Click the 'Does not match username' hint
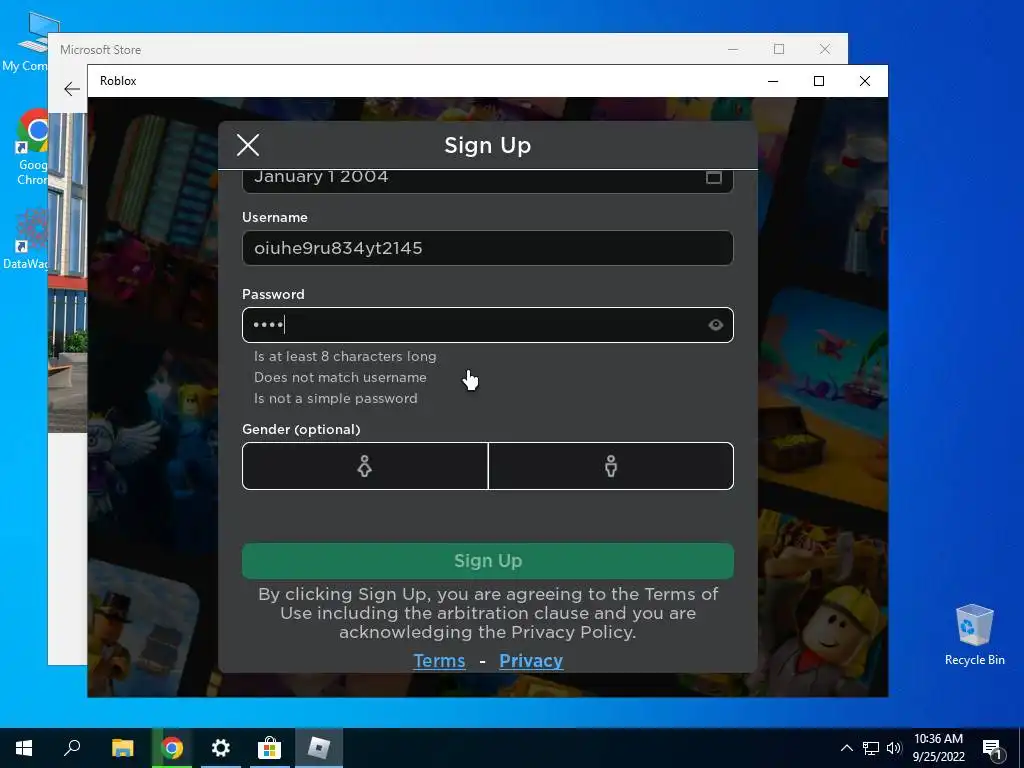The image size is (1024, 768). coord(340,377)
